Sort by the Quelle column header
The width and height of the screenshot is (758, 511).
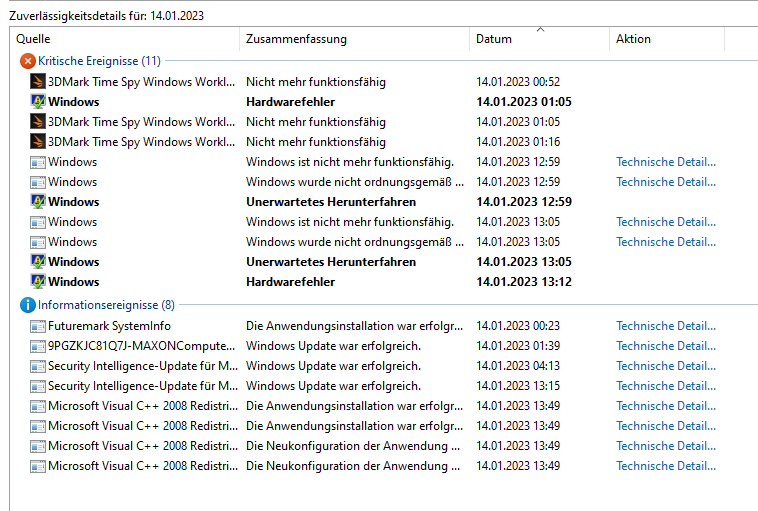(x=125, y=39)
